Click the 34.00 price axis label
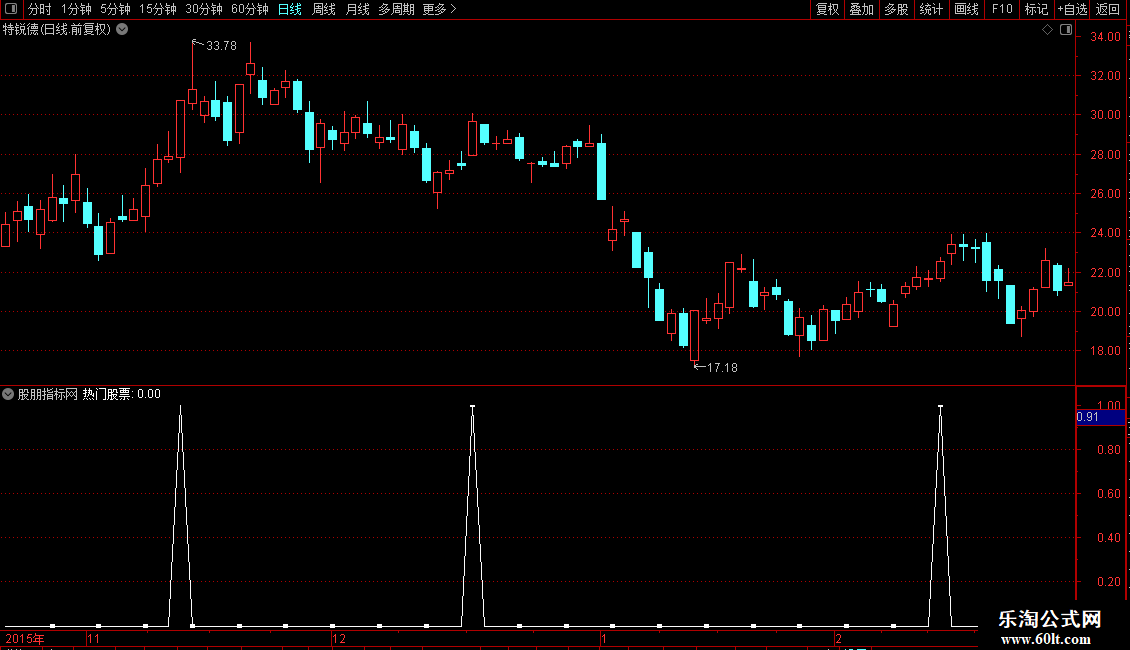This screenshot has width=1130, height=650. (x=1105, y=37)
